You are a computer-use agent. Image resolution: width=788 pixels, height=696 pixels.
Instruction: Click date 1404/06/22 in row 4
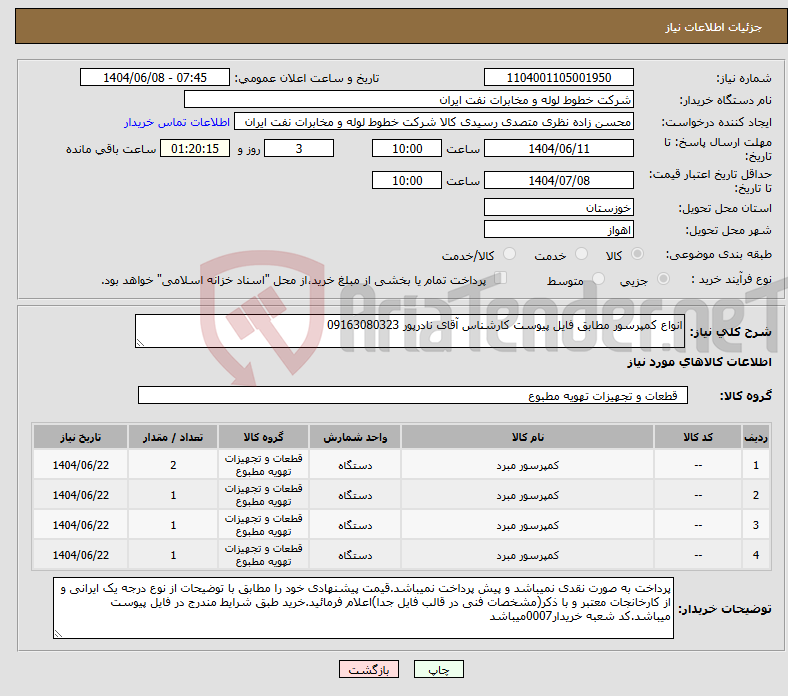(x=80, y=555)
